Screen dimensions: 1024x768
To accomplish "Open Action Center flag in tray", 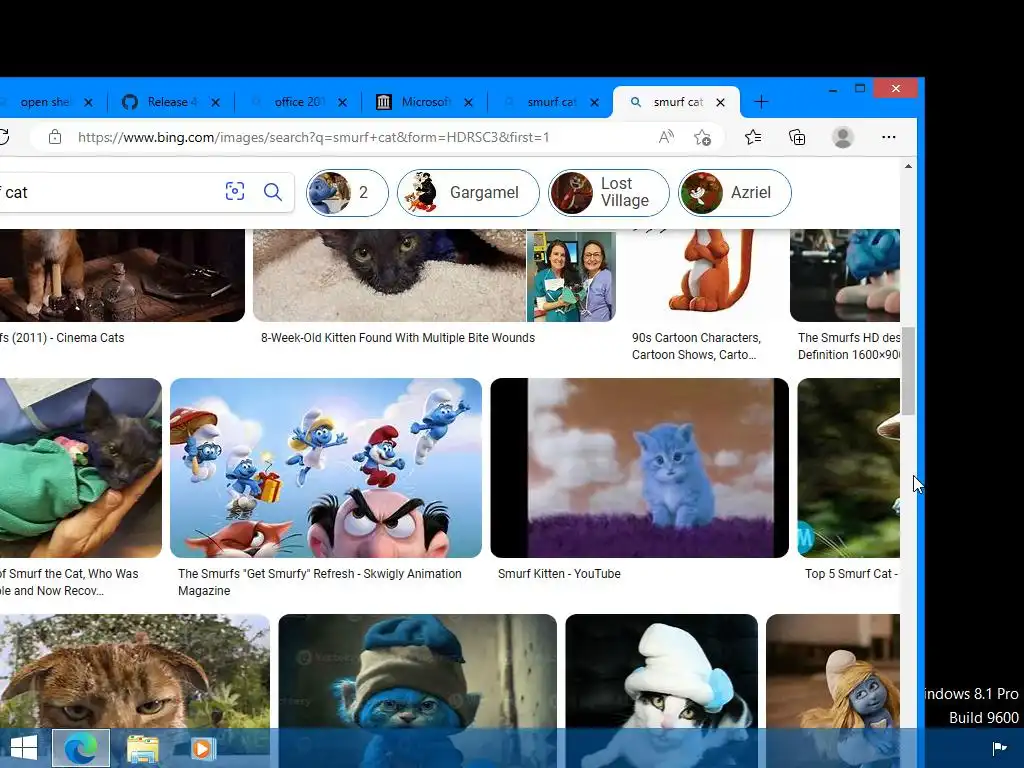I will pyautogui.click(x=999, y=748).
